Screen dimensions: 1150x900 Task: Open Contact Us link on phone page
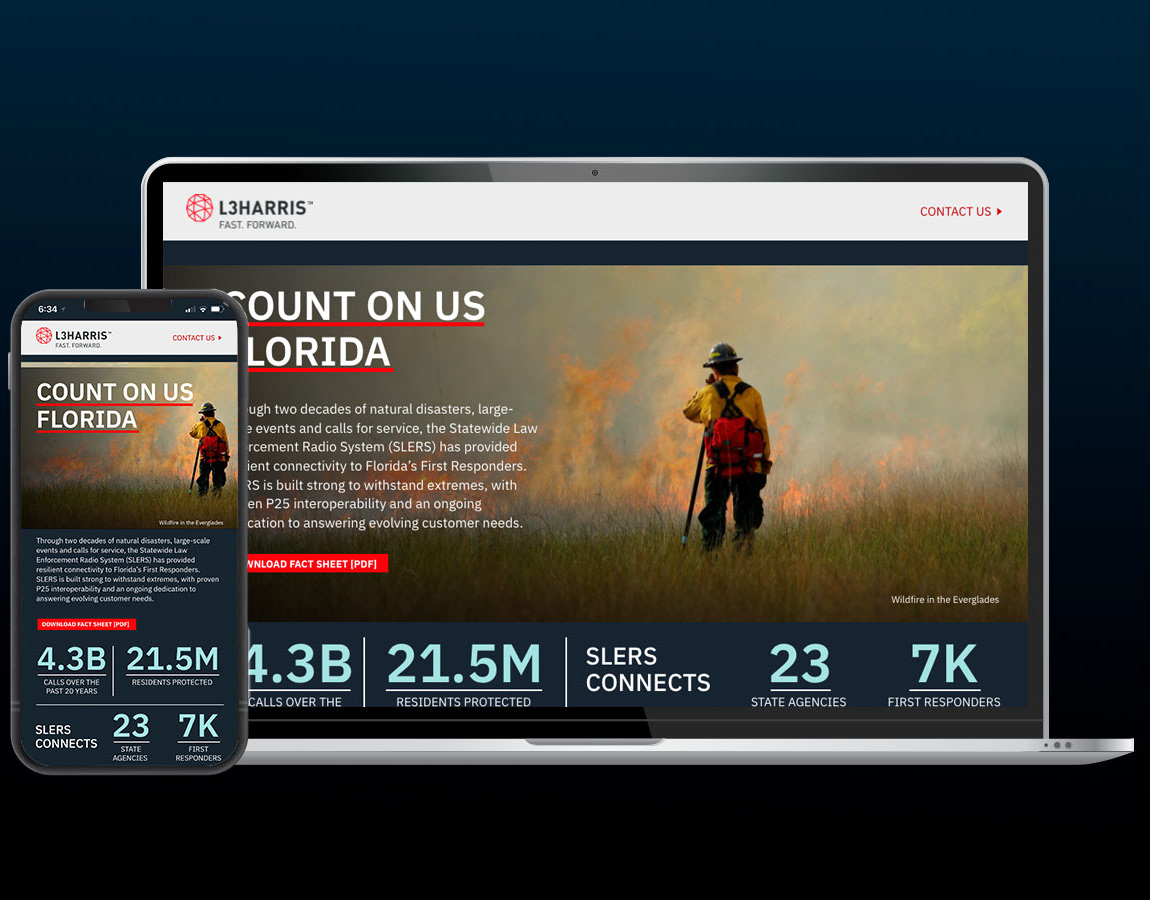197,337
